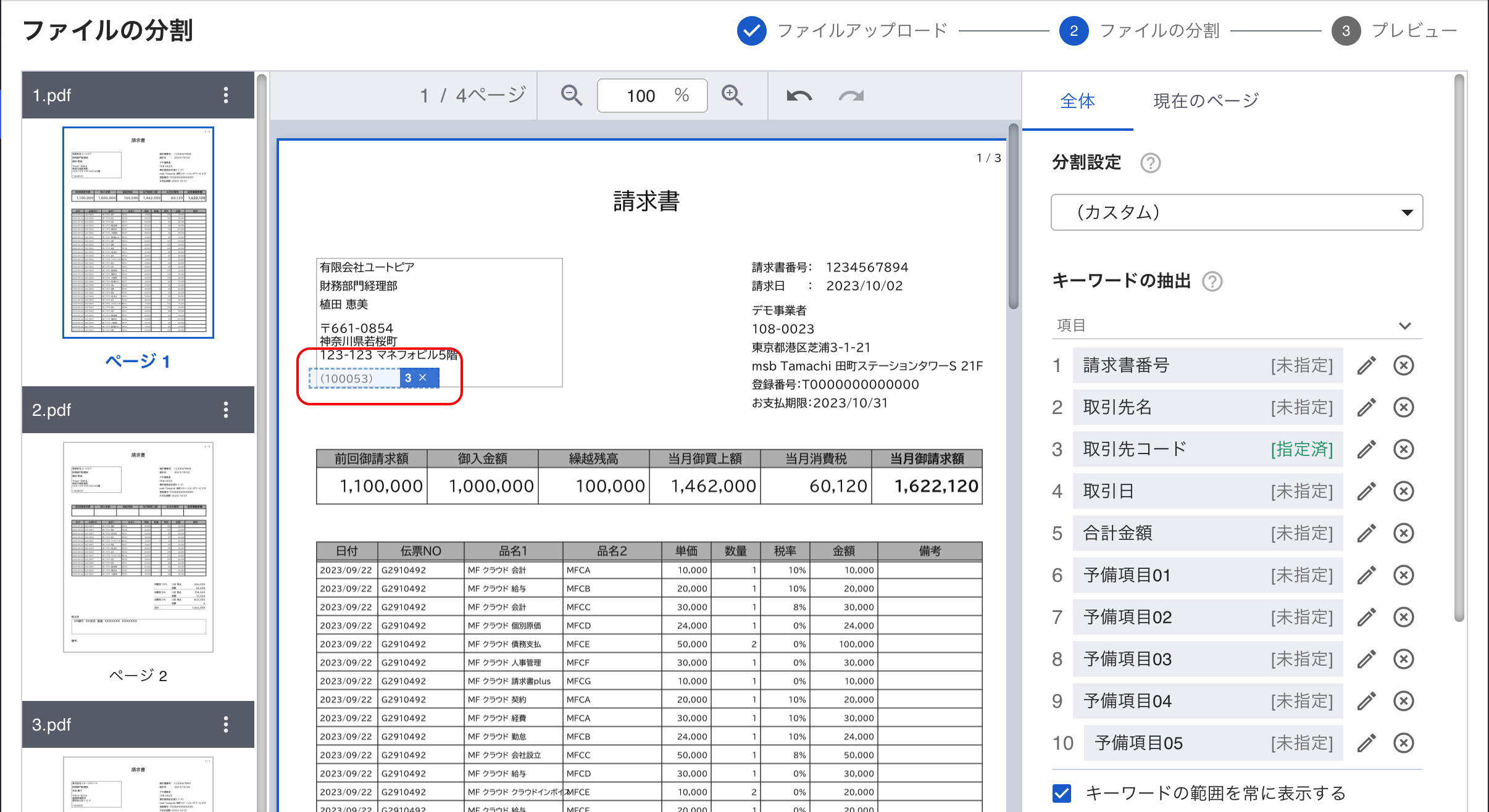Screen dimensions: 1489x812
Task: Toggle キーワードの範囲を常に表示する checkbox
Action: coord(1062,793)
